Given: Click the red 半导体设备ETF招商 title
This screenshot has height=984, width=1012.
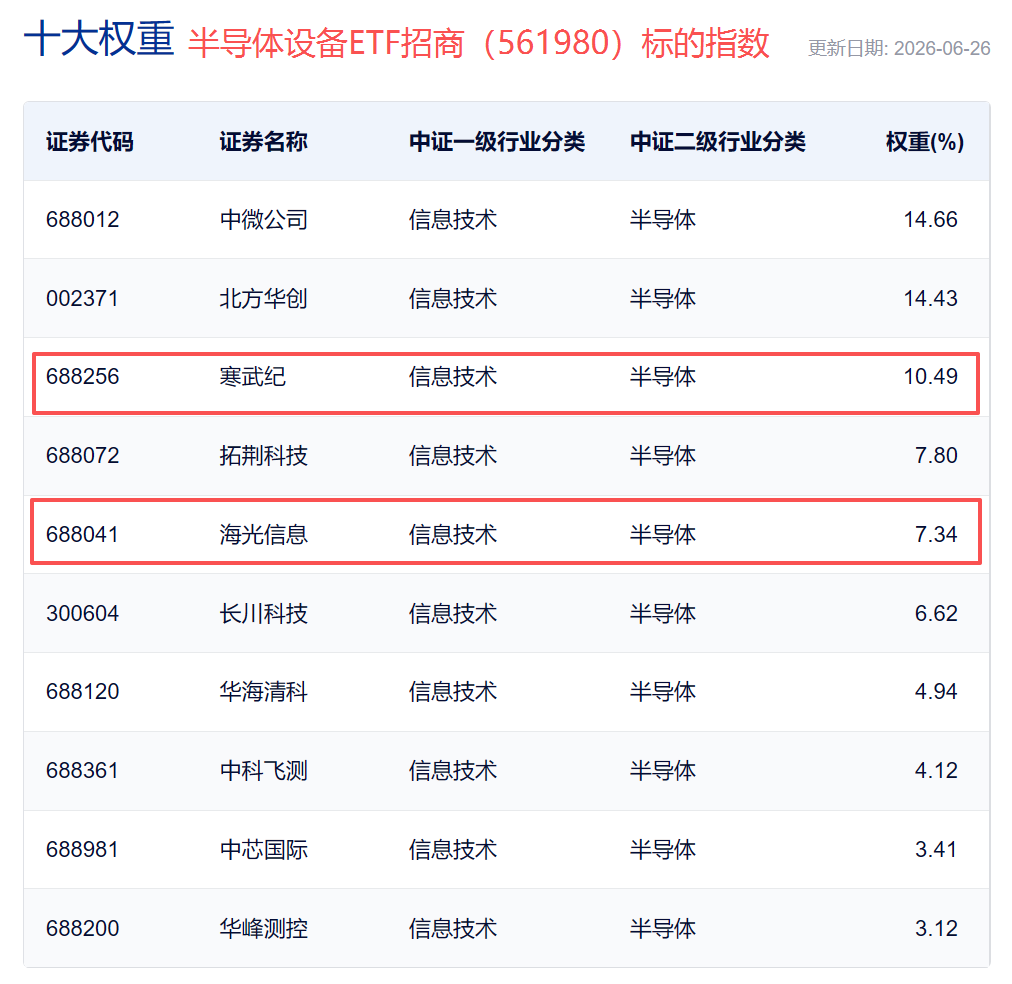Looking at the screenshot, I should click(x=478, y=43).
